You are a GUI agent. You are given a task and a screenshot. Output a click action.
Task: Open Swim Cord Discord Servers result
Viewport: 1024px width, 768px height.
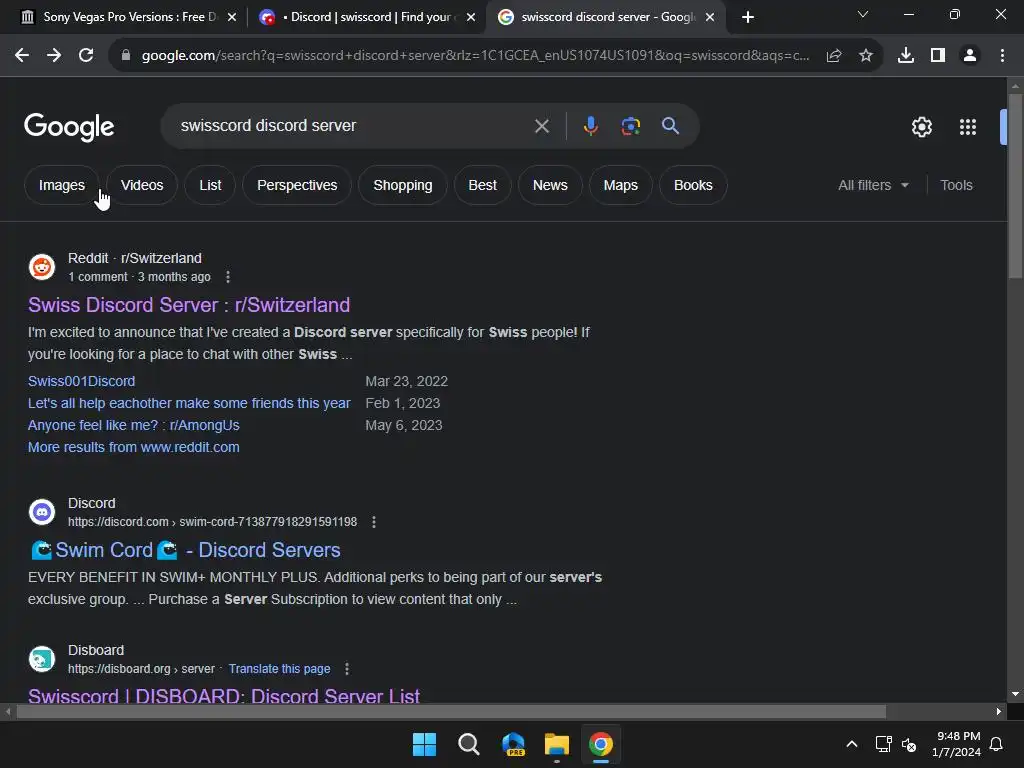pyautogui.click(x=185, y=550)
